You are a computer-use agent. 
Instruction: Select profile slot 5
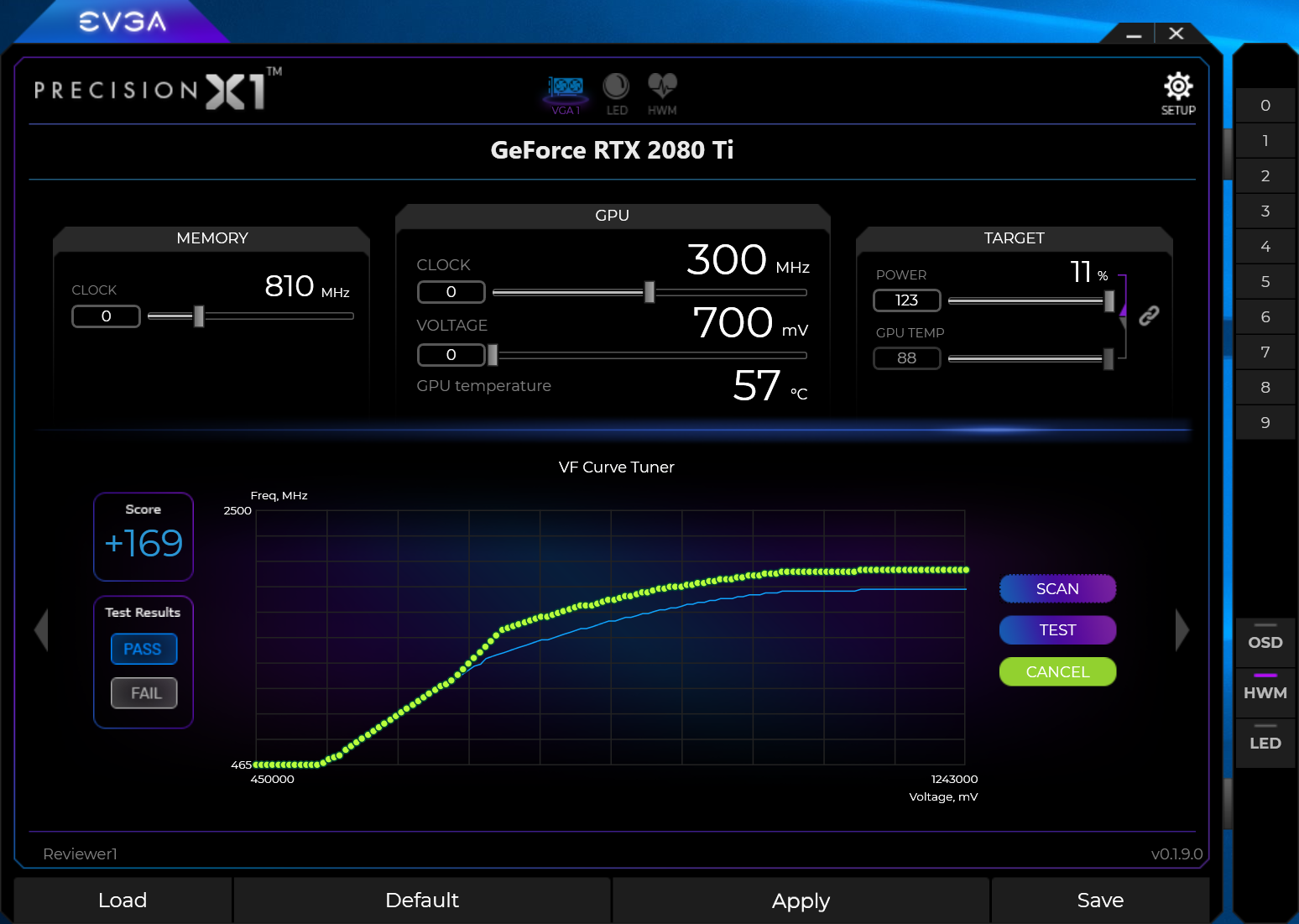(1265, 282)
